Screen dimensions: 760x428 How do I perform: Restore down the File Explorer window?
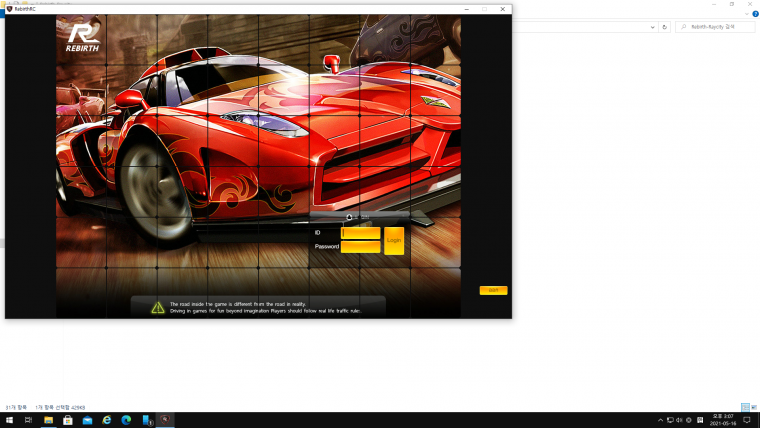(x=732, y=4)
